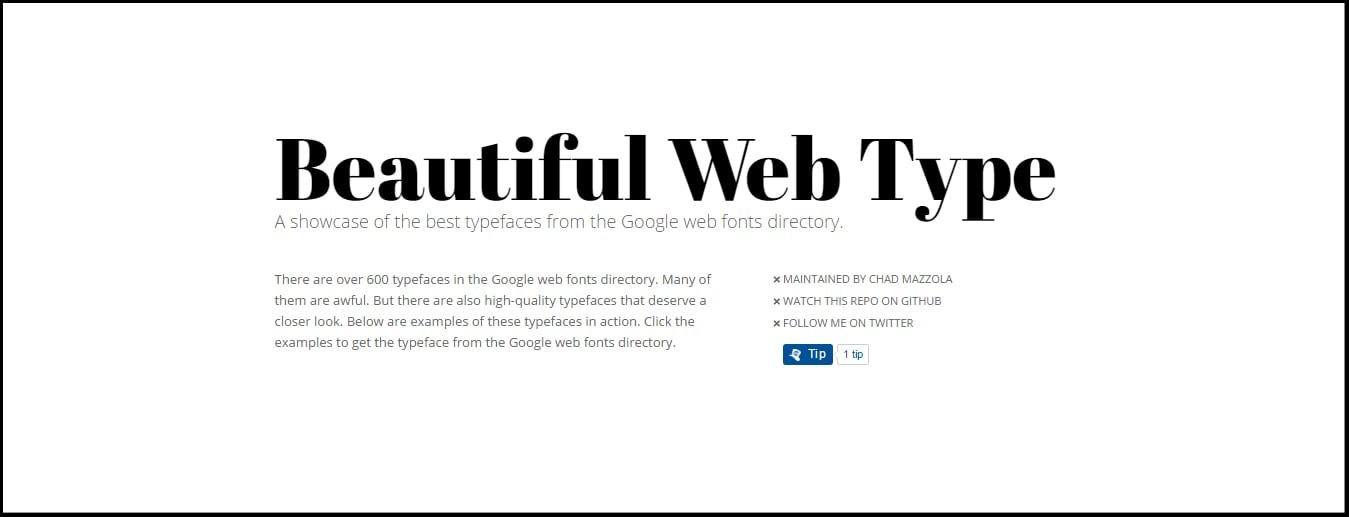
Task: Click the x icon beside Maintained by Chad Mazzola
Action: click(x=776, y=280)
